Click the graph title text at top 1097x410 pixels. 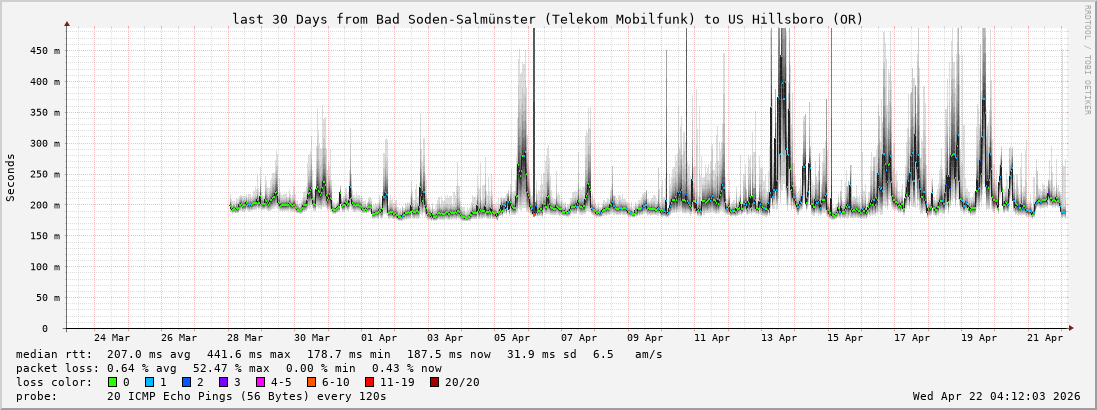[x=547, y=19]
